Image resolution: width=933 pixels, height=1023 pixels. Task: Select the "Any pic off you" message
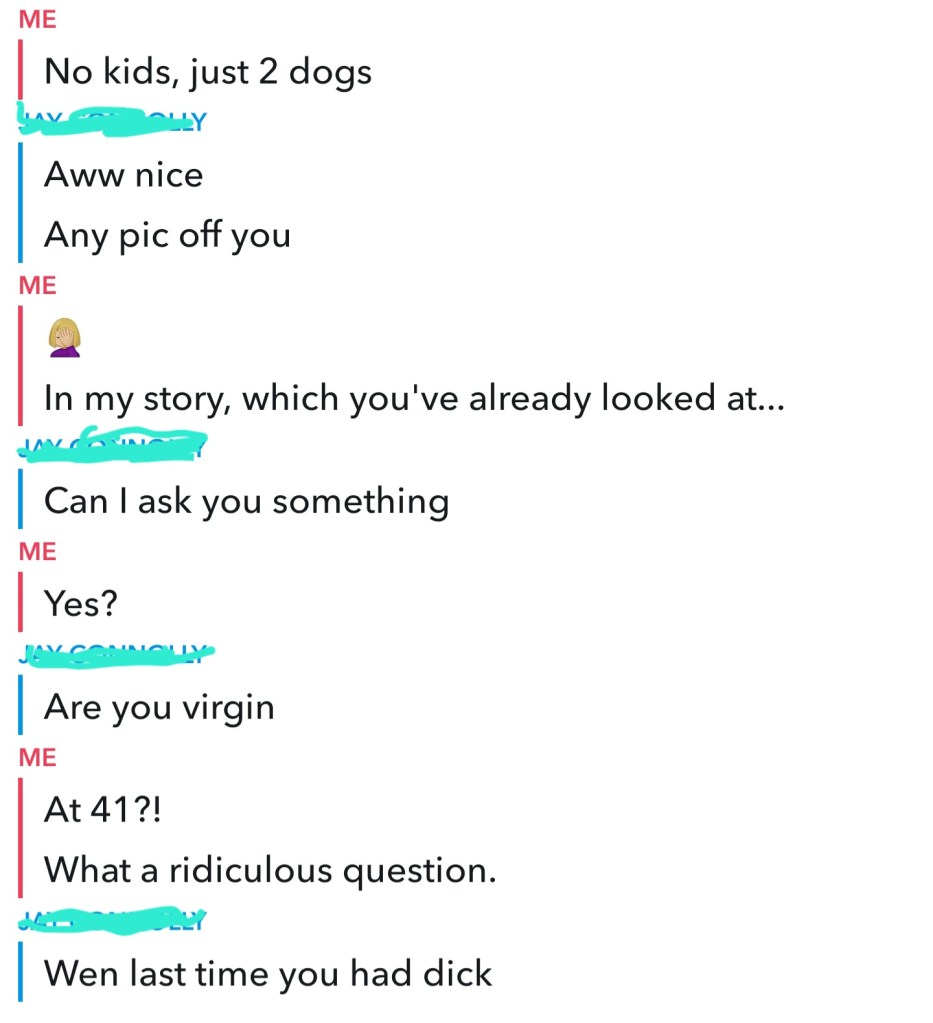click(167, 236)
